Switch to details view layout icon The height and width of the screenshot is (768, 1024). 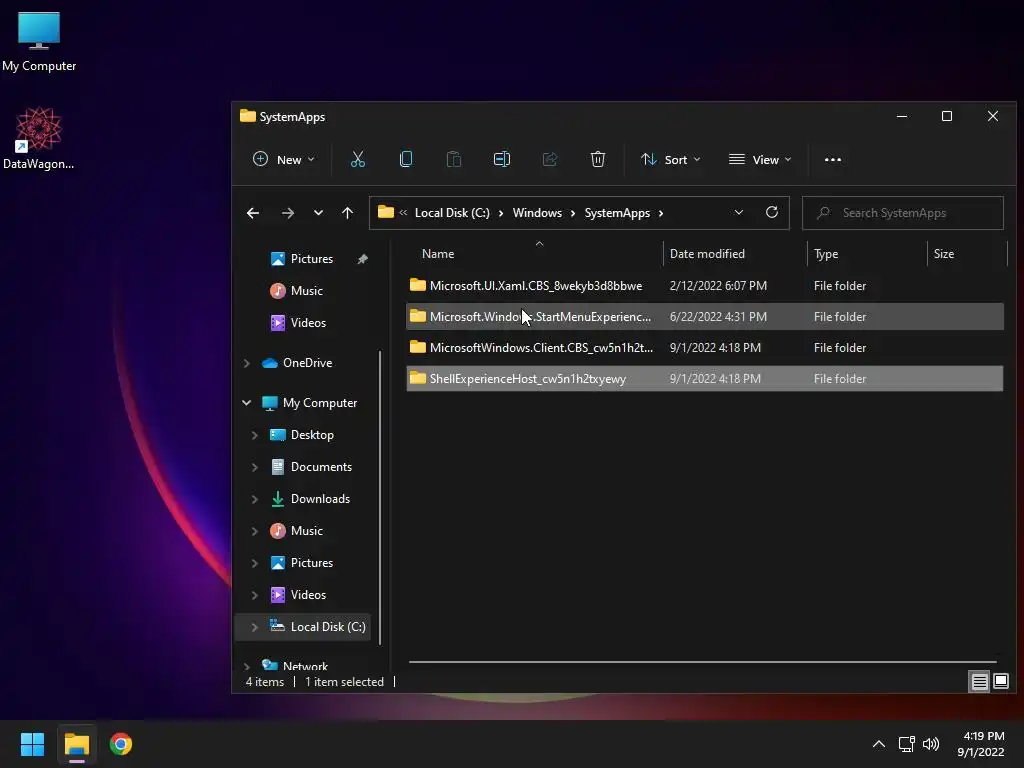980,682
